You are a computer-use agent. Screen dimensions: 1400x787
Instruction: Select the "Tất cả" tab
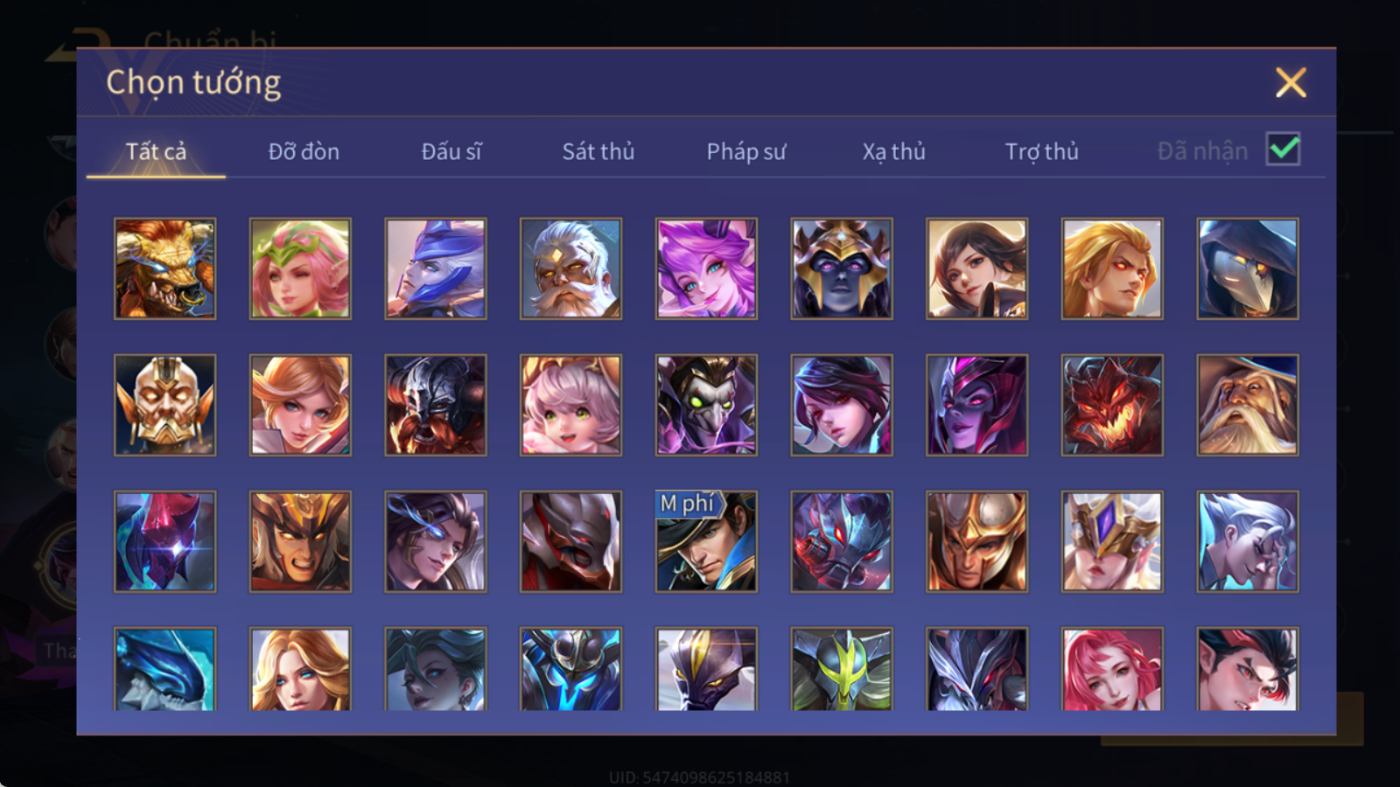pos(156,152)
